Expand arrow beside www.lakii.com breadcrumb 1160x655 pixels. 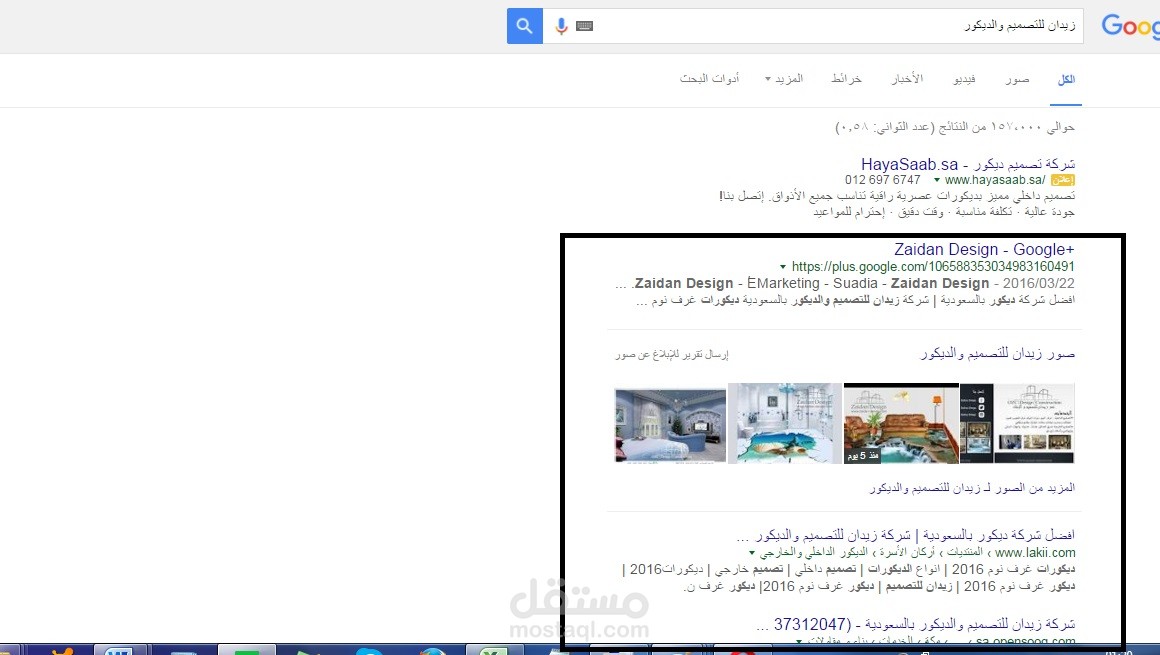tap(752, 553)
